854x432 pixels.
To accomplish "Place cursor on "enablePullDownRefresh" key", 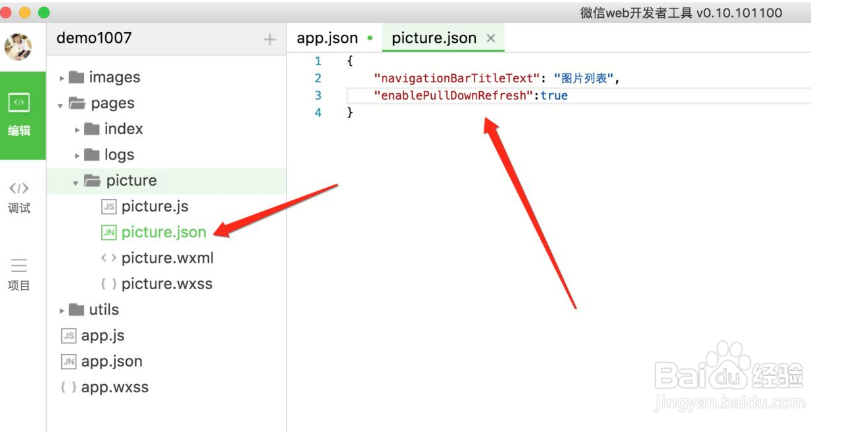I will [x=453, y=96].
